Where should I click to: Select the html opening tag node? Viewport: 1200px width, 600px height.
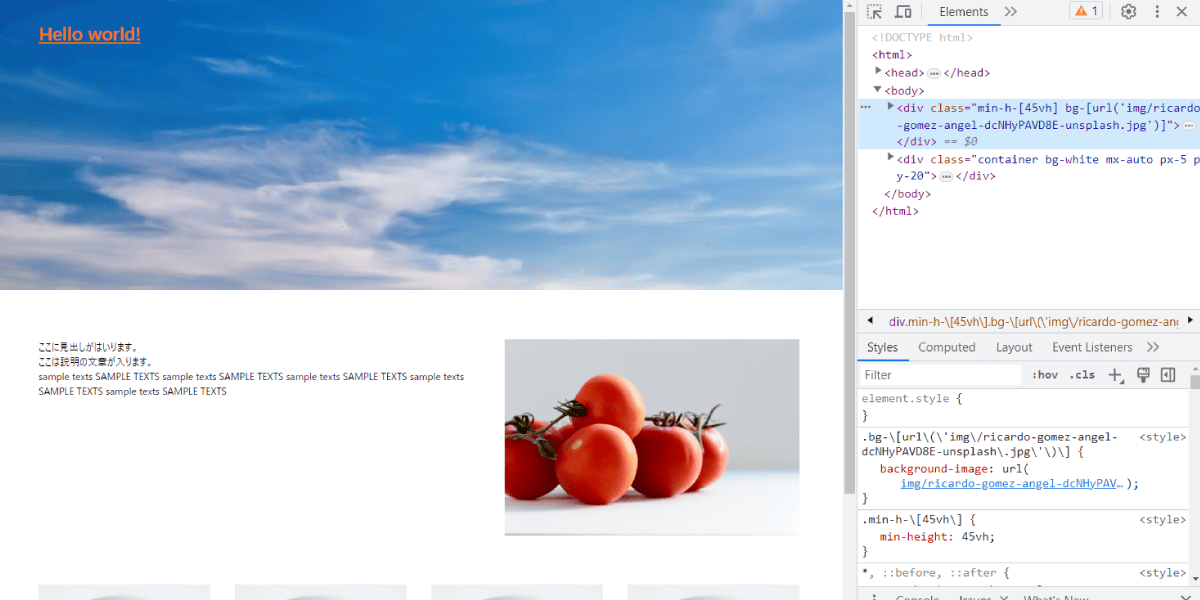[892, 55]
